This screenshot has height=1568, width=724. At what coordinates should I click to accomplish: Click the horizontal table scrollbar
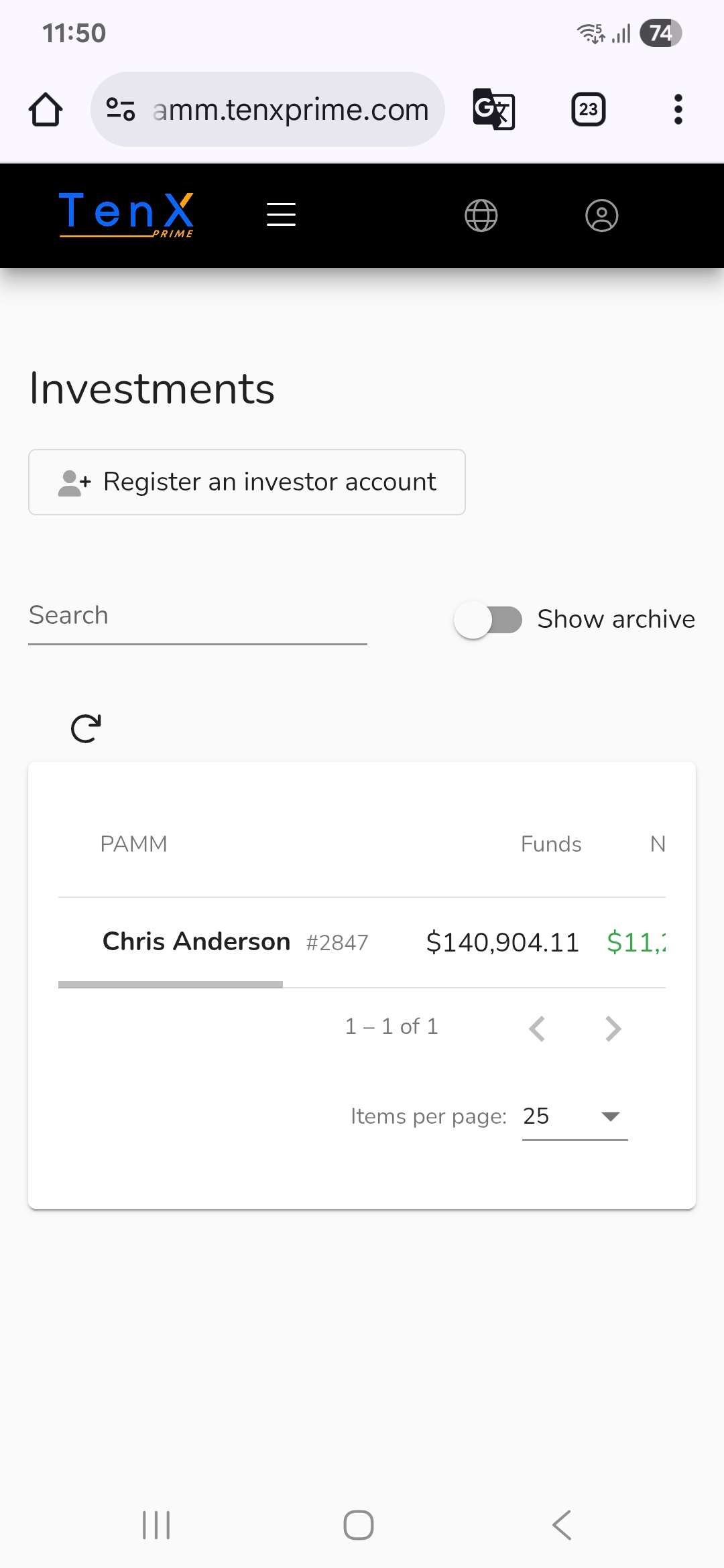170,984
